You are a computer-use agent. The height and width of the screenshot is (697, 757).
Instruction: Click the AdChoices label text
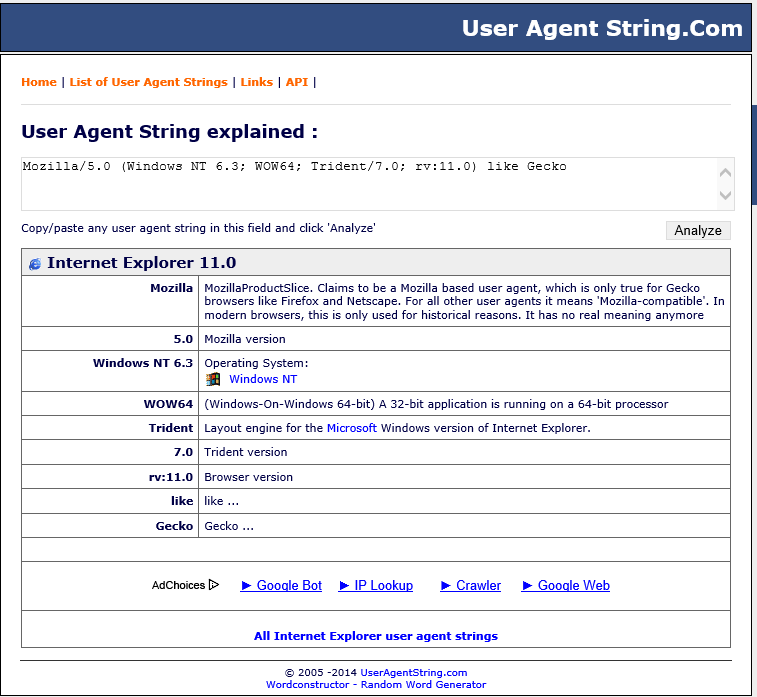(x=178, y=585)
